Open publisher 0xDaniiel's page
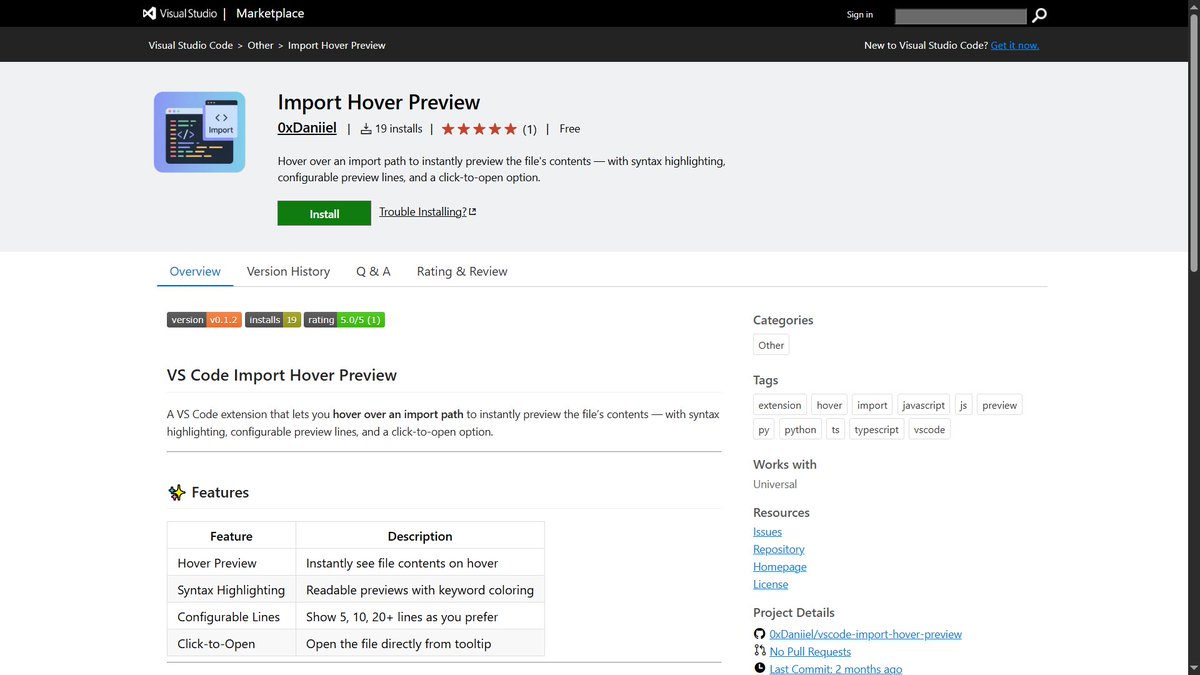The image size is (1200, 675). (x=307, y=128)
